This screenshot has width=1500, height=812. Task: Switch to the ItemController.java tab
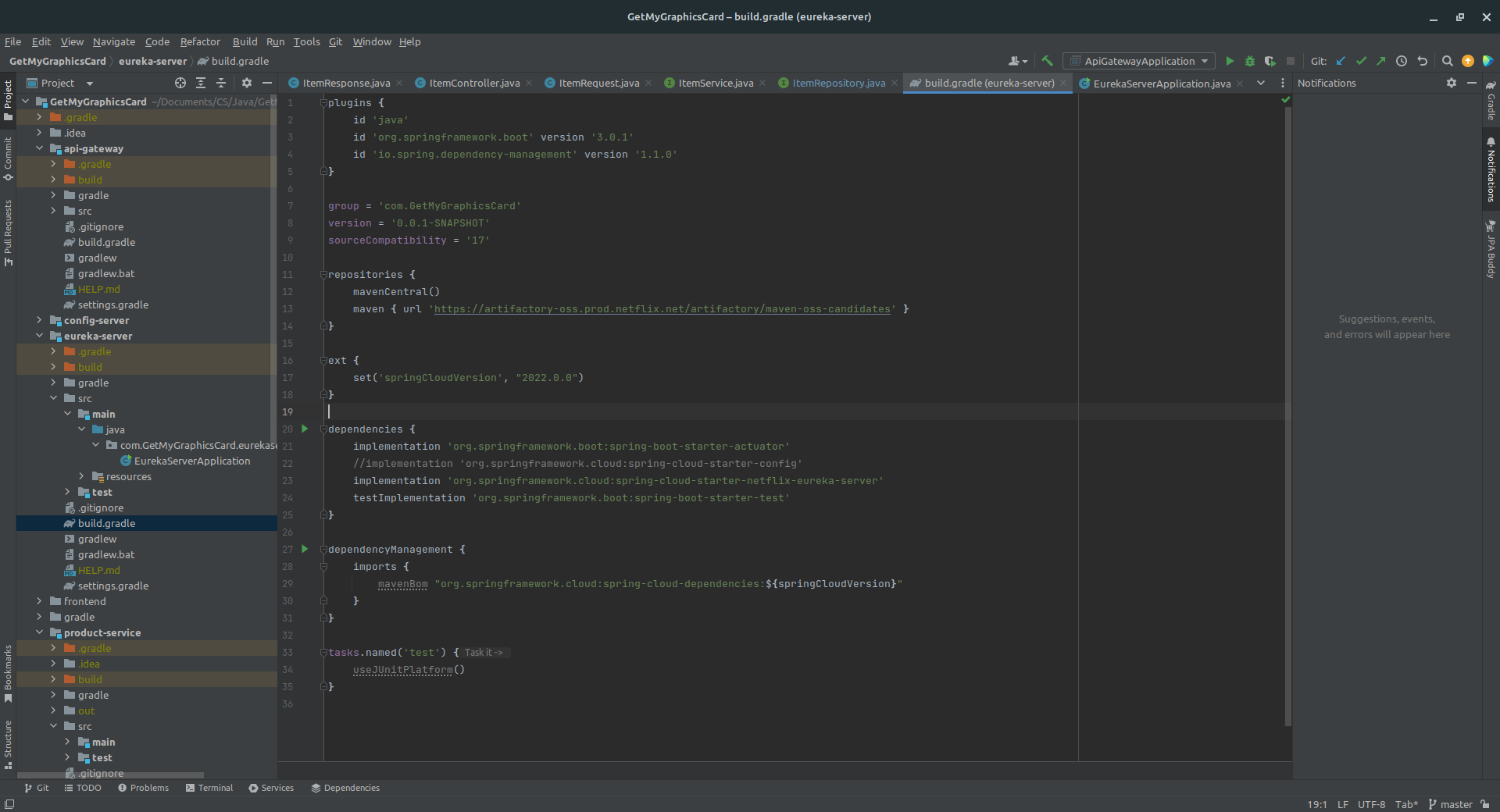coord(473,83)
